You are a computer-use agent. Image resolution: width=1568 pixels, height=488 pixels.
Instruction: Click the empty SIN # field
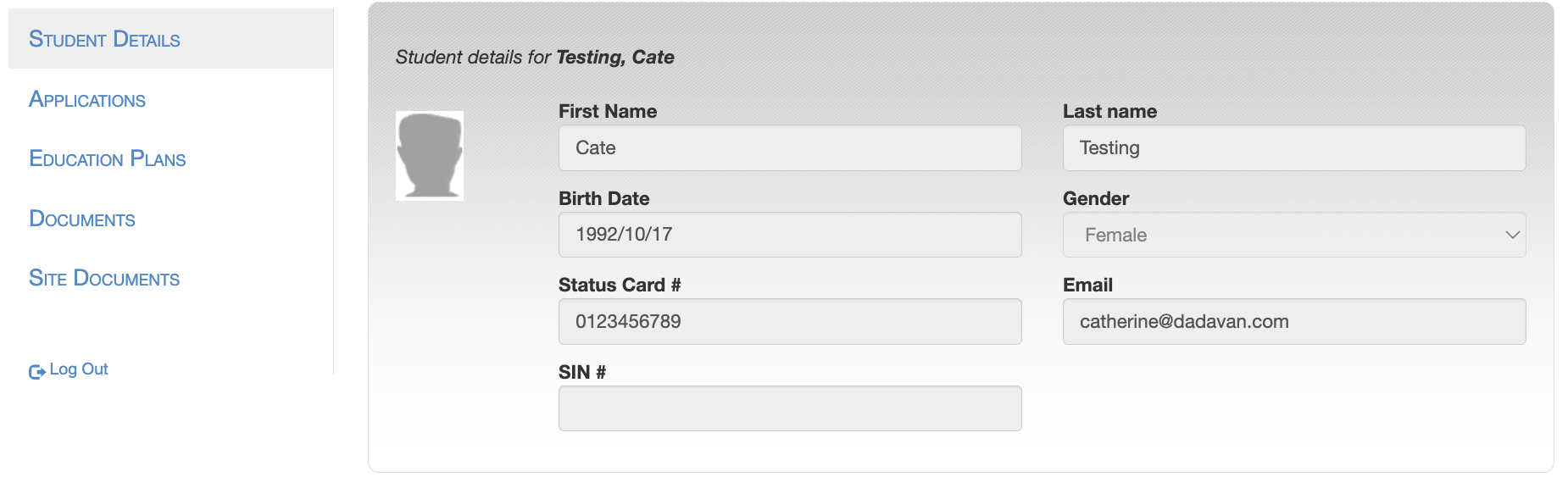[790, 408]
